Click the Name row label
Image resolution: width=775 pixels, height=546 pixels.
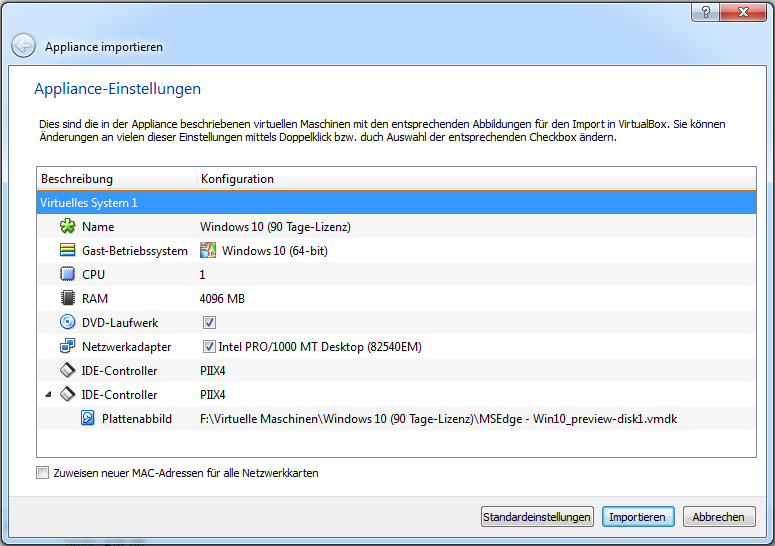(98, 227)
